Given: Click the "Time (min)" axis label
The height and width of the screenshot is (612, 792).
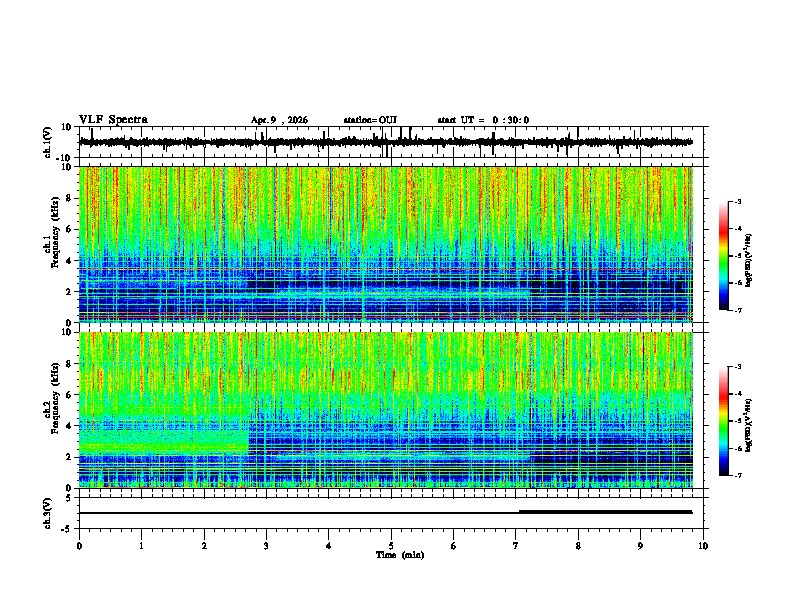Looking at the screenshot, I should coord(400,555).
